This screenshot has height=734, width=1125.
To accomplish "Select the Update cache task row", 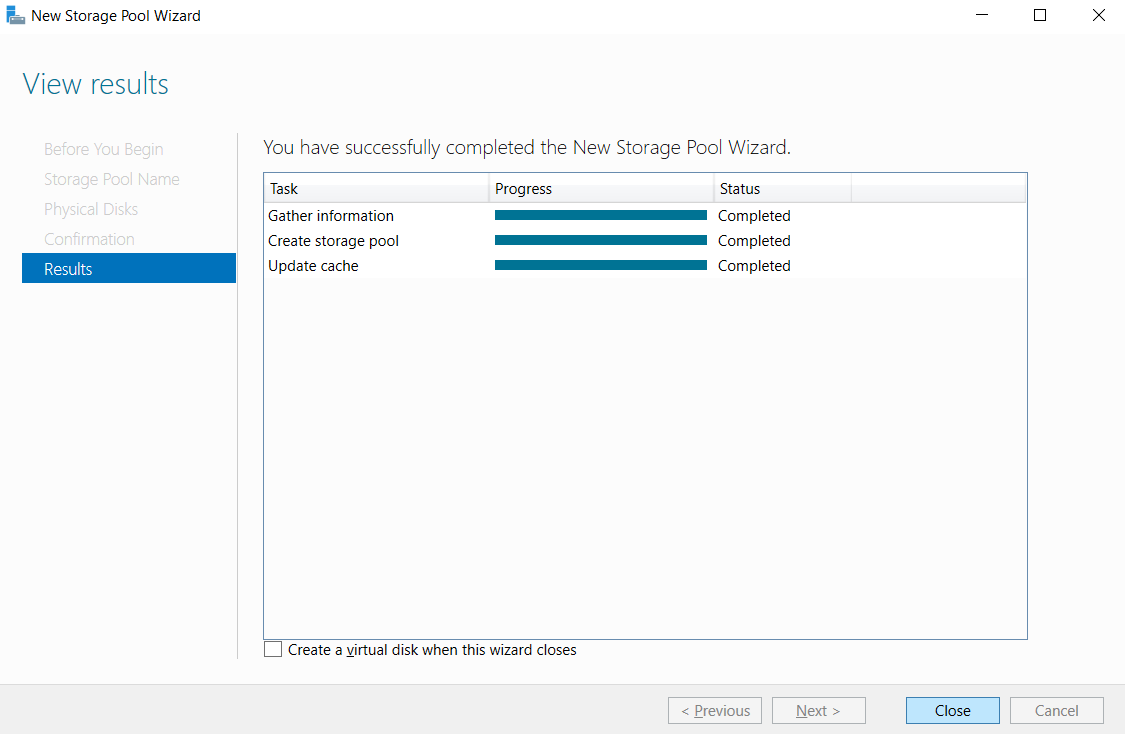I will [x=645, y=265].
